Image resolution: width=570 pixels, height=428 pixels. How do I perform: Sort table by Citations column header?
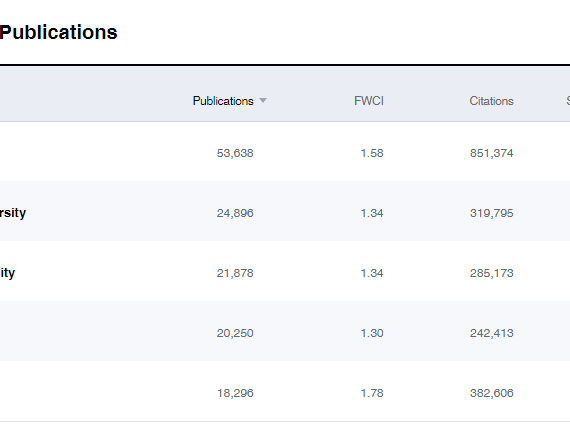491,101
